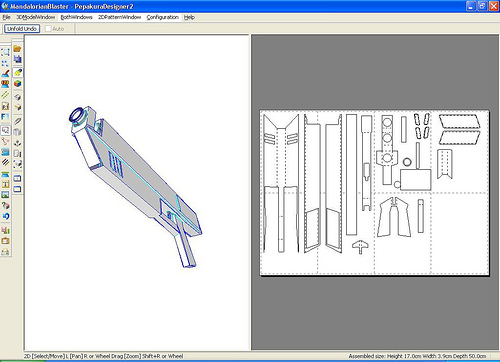Click the large rectangular part in pattern
The height and width of the screenshot is (362, 500).
pos(416,180)
